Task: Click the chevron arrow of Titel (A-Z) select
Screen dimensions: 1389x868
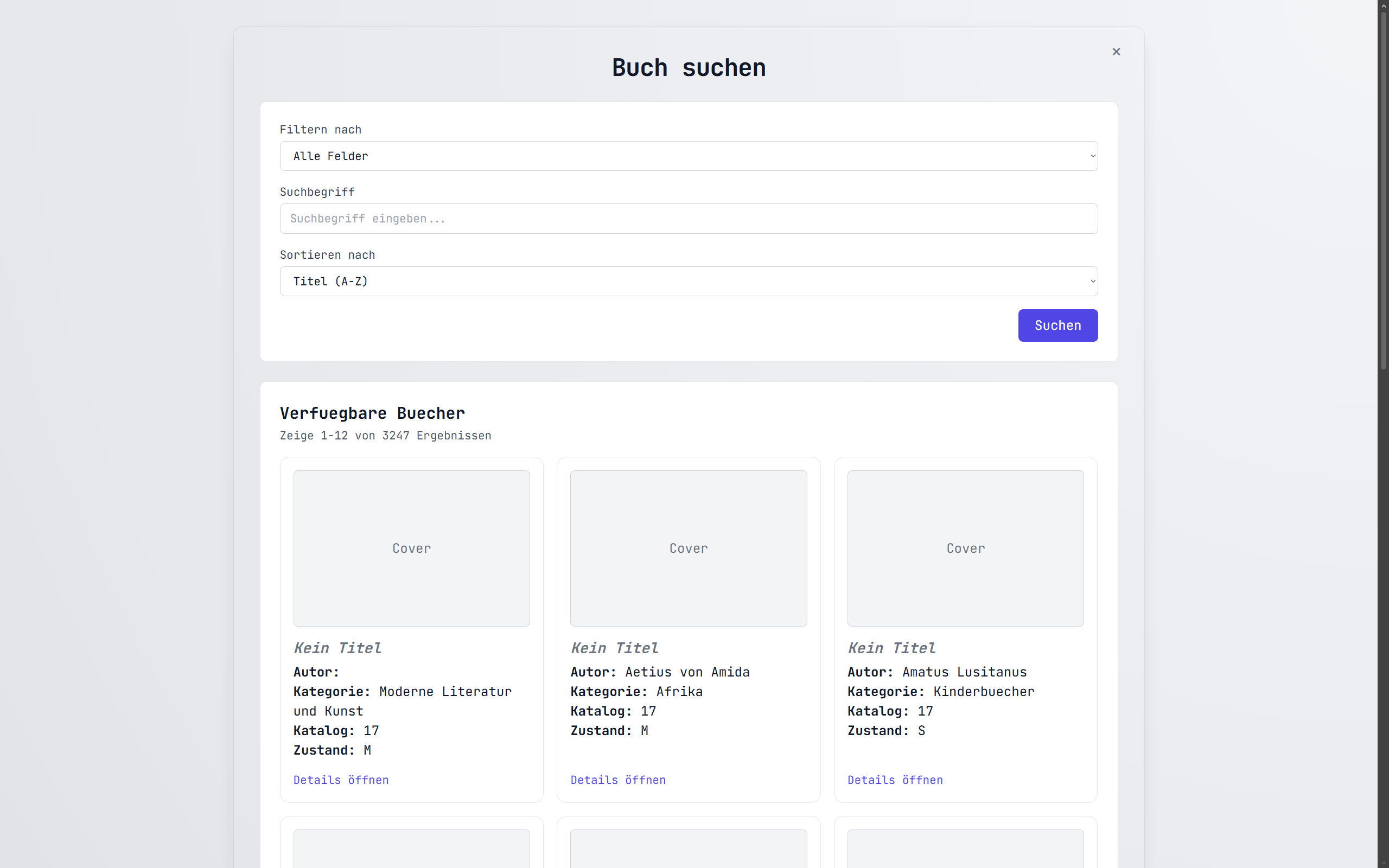Action: [1092, 282]
